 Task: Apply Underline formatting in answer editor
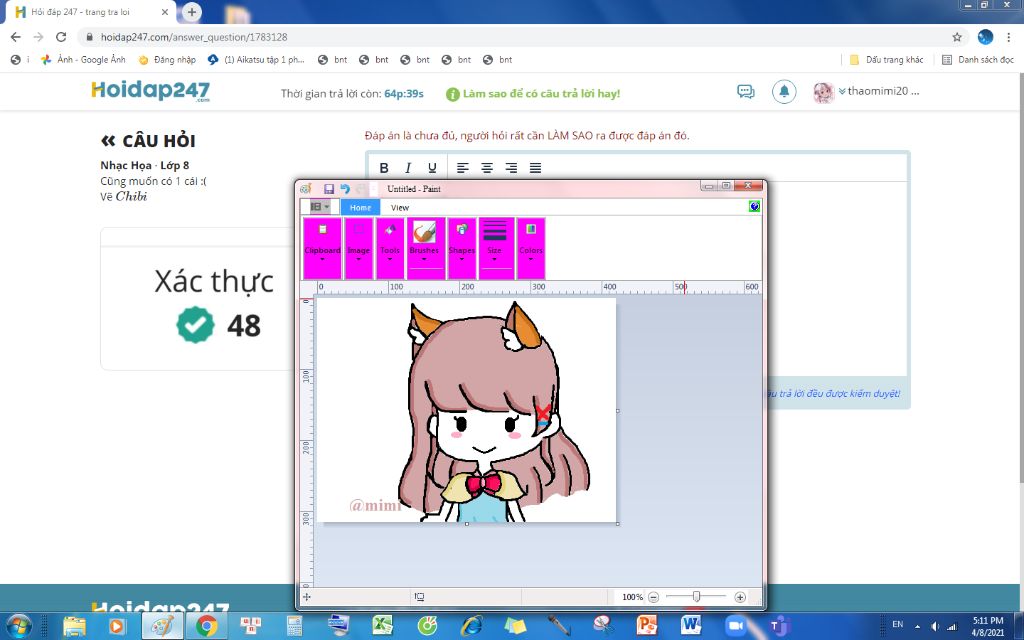pyautogui.click(x=432, y=168)
